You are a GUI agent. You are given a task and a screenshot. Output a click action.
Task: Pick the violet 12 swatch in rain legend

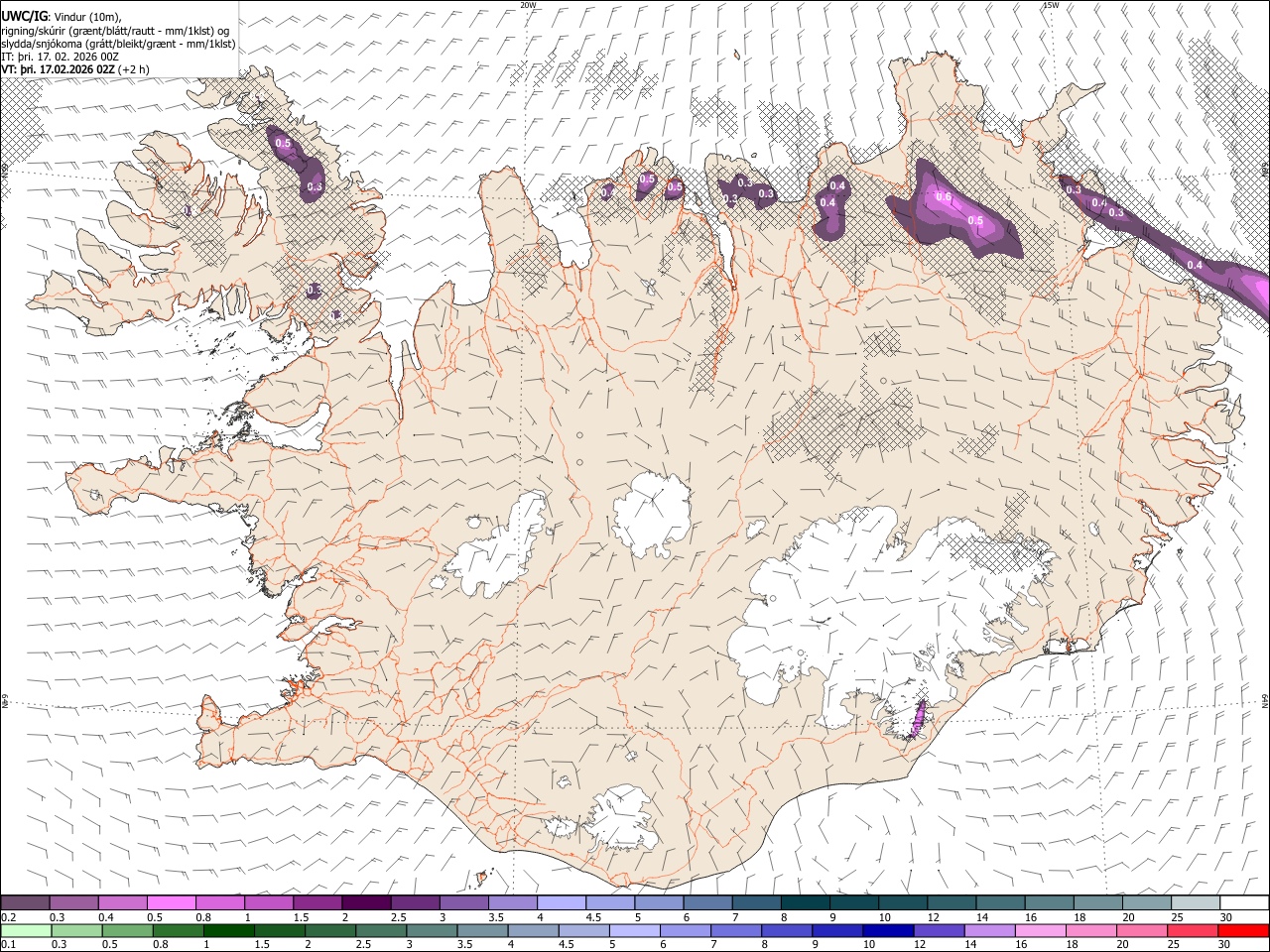click(x=939, y=930)
